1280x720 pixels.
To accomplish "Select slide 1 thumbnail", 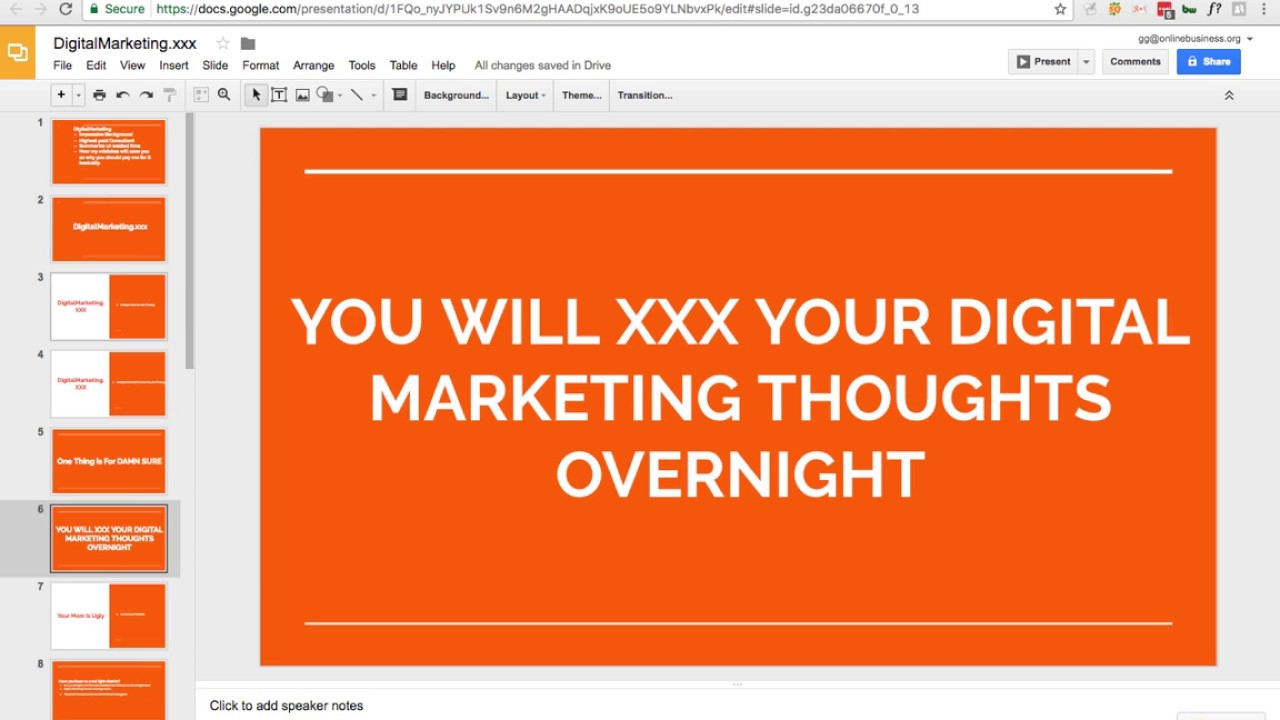I will (109, 152).
